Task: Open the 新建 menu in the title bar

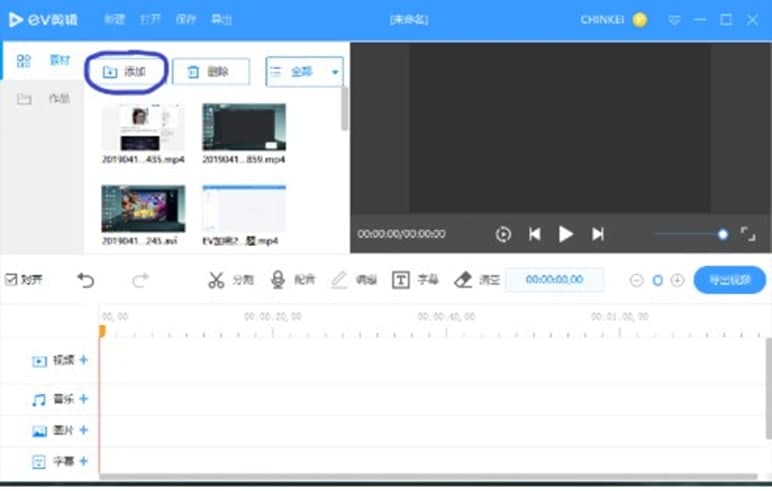Action: pos(116,19)
